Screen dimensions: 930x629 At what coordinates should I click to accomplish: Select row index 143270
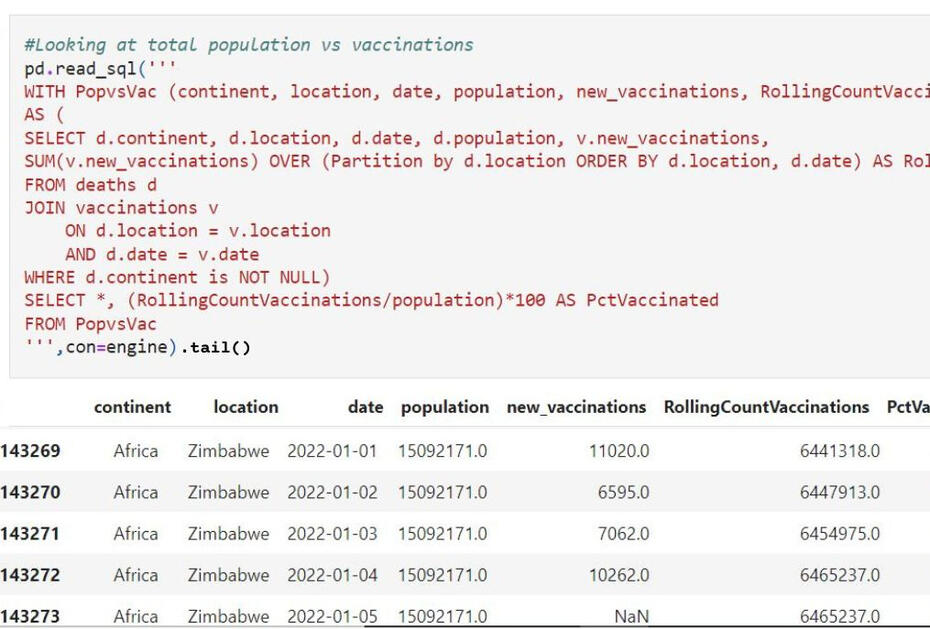pyautogui.click(x=30, y=492)
